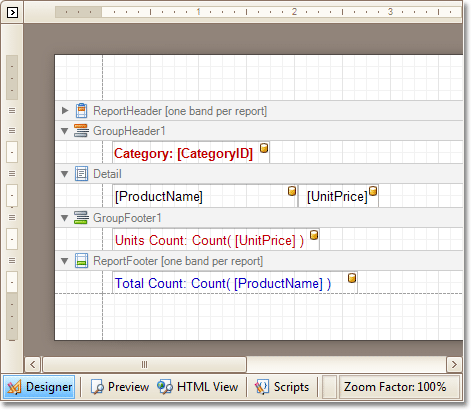Click the Detail band icon
Image resolution: width=471 pixels, height=410 pixels.
81,174
